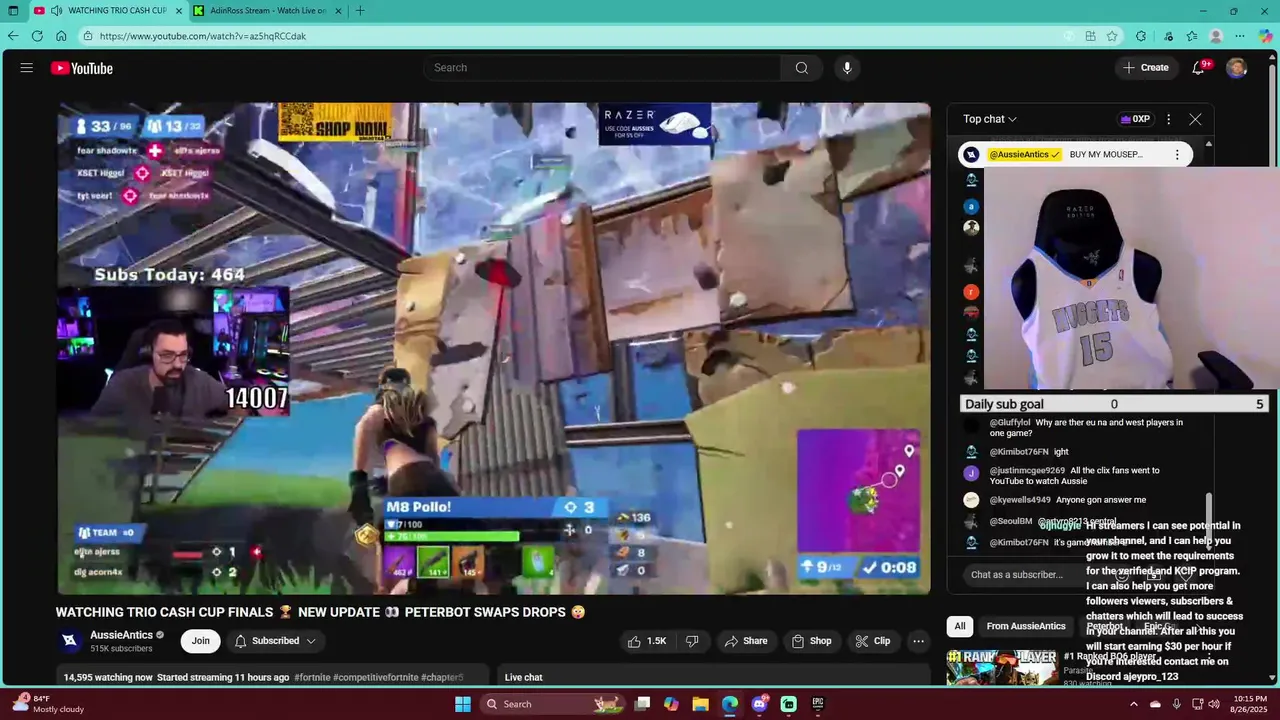
Task: Open File Explorer from the taskbar
Action: [x=701, y=704]
